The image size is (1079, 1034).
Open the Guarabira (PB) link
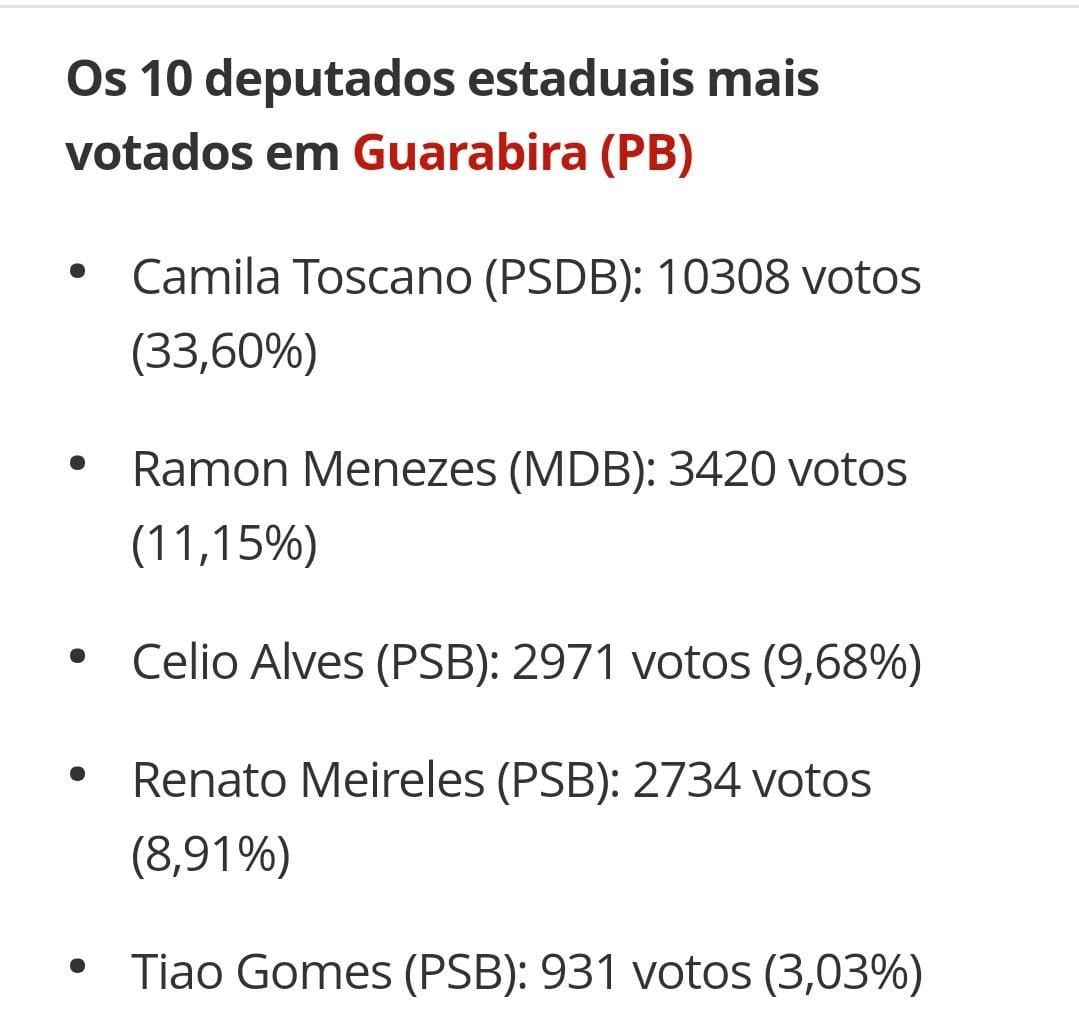point(522,153)
